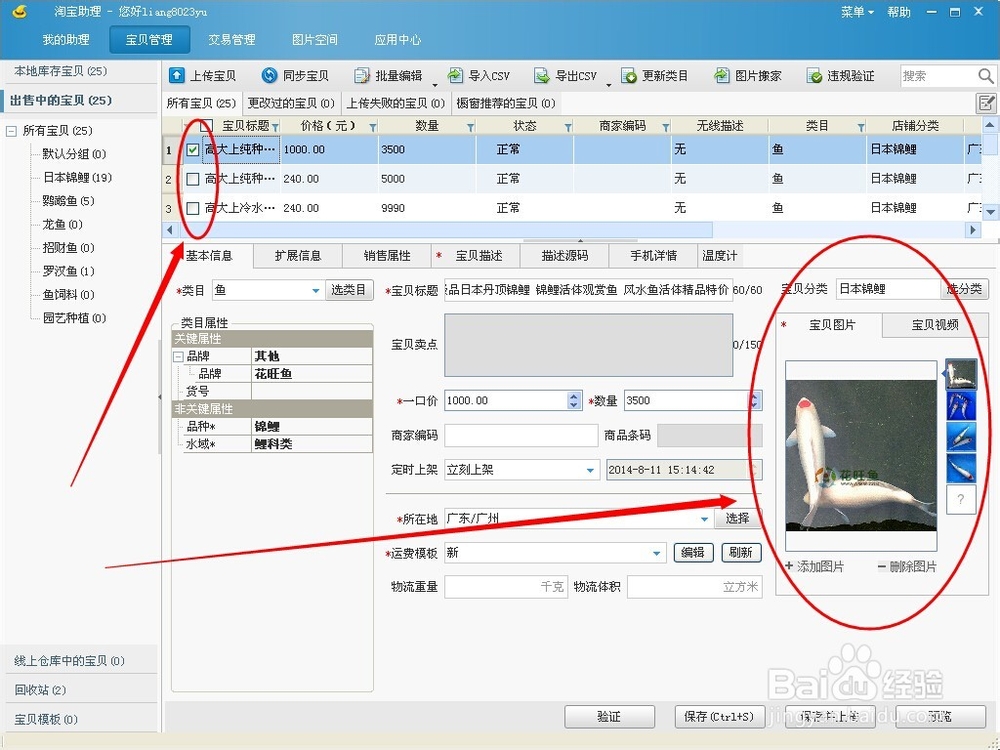This screenshot has height=750, width=1000.
Task: Click the 同步宝贝 sync icon
Action: click(x=270, y=75)
